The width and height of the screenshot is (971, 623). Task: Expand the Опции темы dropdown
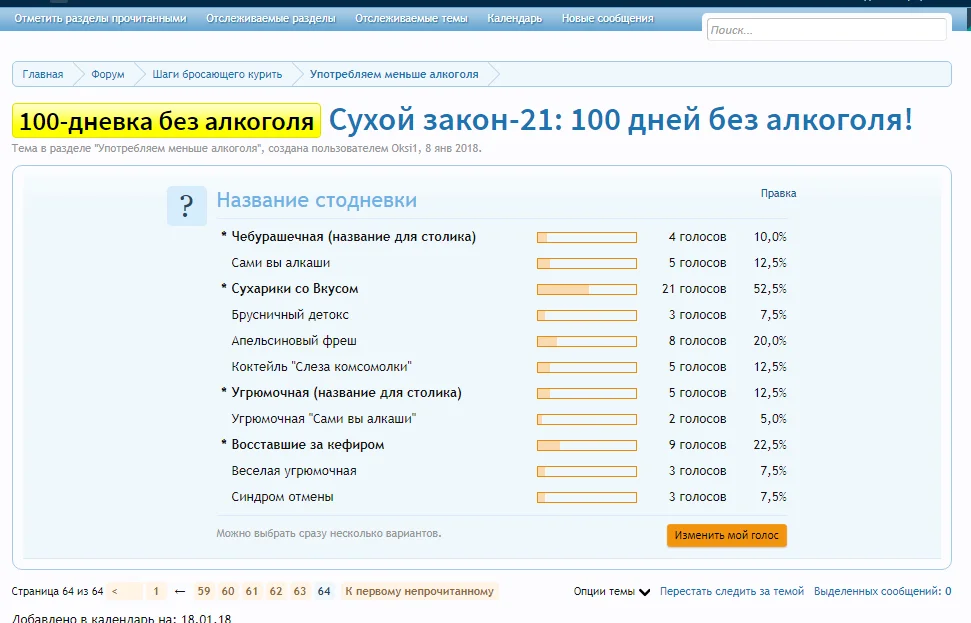[612, 591]
